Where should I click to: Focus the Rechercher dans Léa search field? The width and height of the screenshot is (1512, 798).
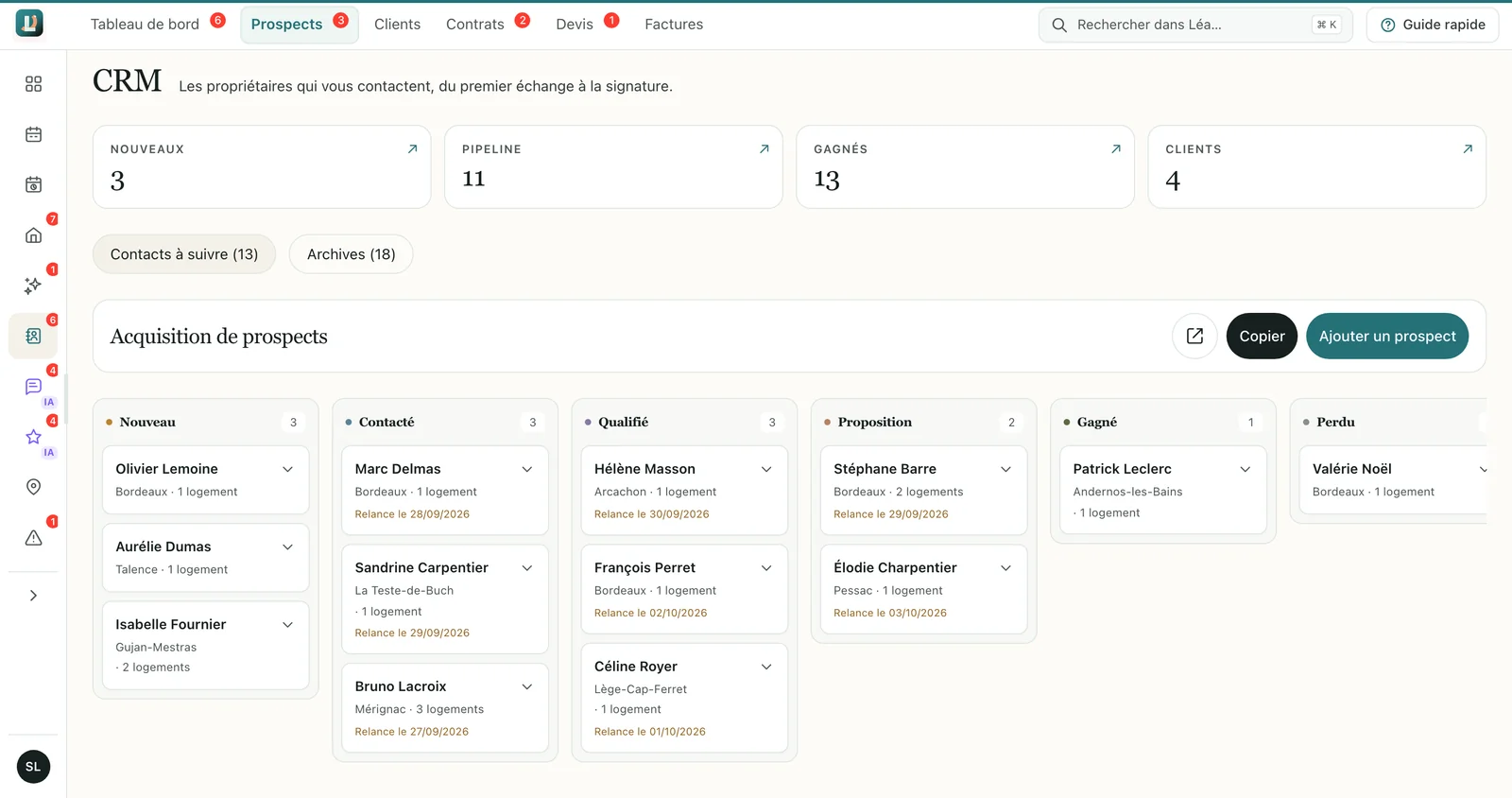click(1195, 25)
